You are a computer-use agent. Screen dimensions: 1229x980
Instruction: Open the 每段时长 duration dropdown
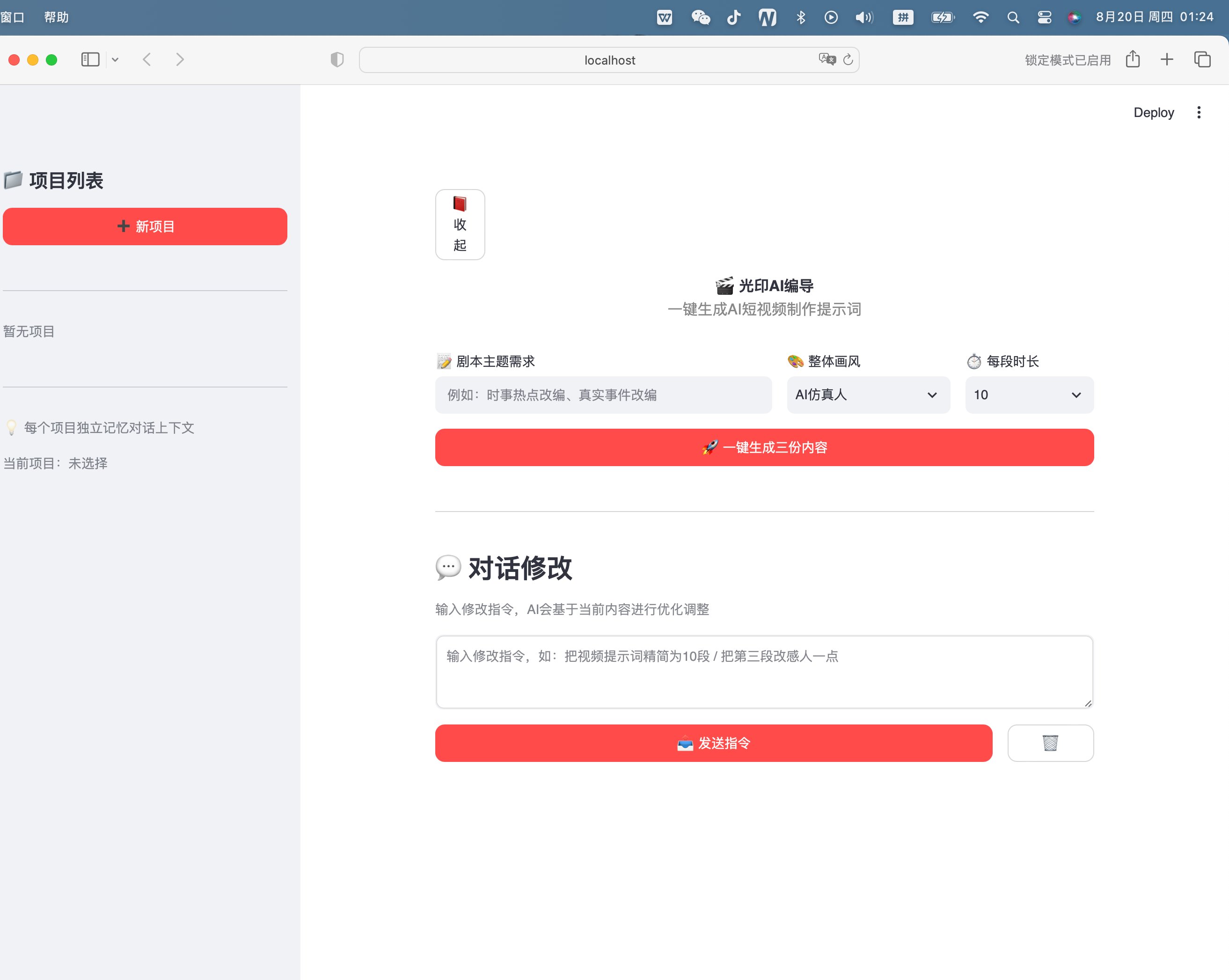pyautogui.click(x=1029, y=395)
